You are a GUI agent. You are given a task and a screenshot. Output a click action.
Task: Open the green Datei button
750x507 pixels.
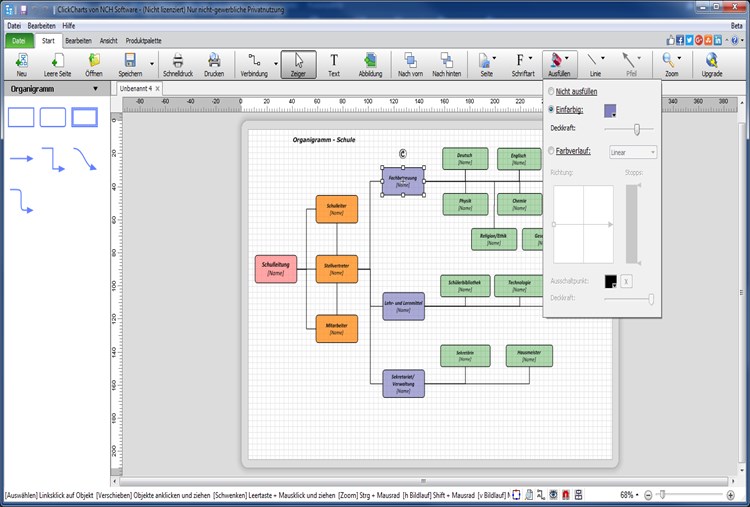[19, 41]
